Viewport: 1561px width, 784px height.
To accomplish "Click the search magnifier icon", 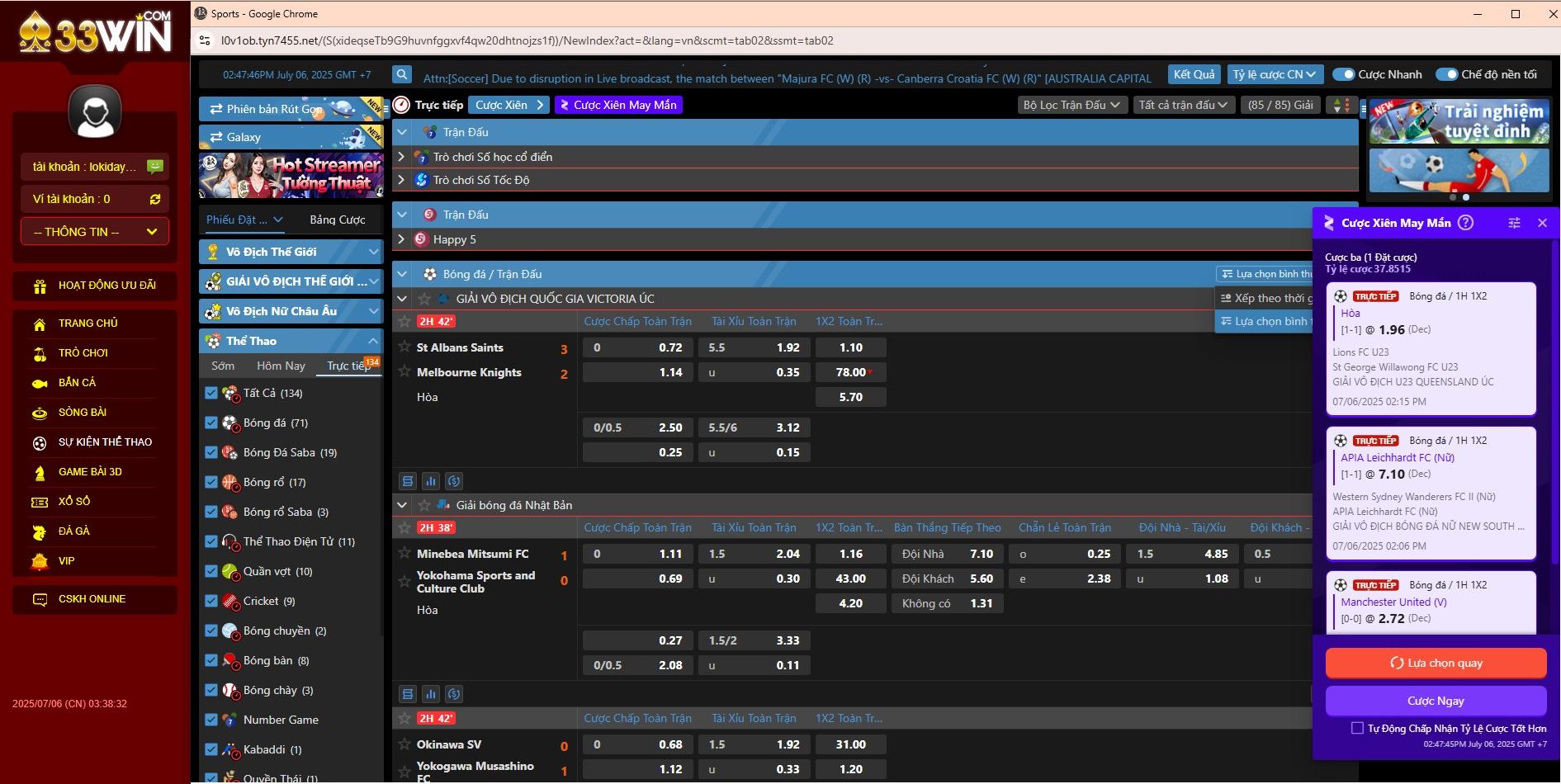I will (x=402, y=75).
